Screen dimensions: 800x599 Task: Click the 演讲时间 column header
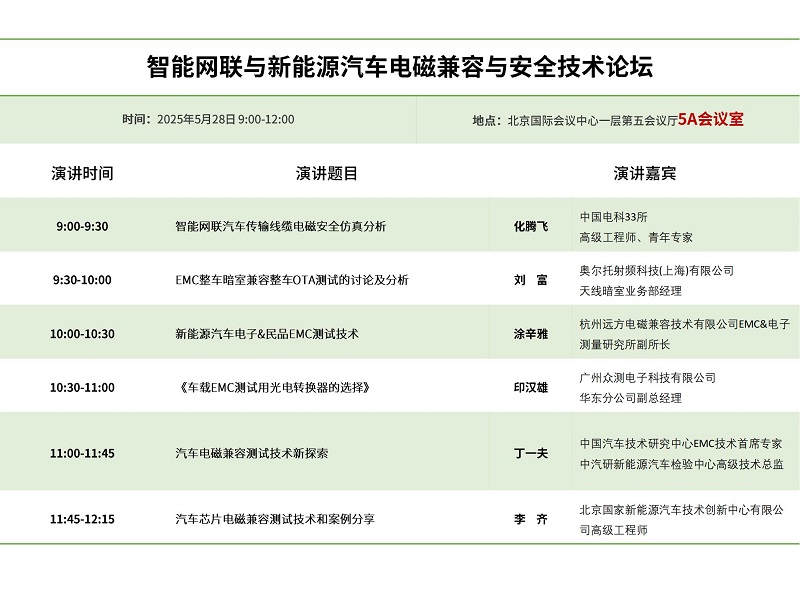[82, 173]
